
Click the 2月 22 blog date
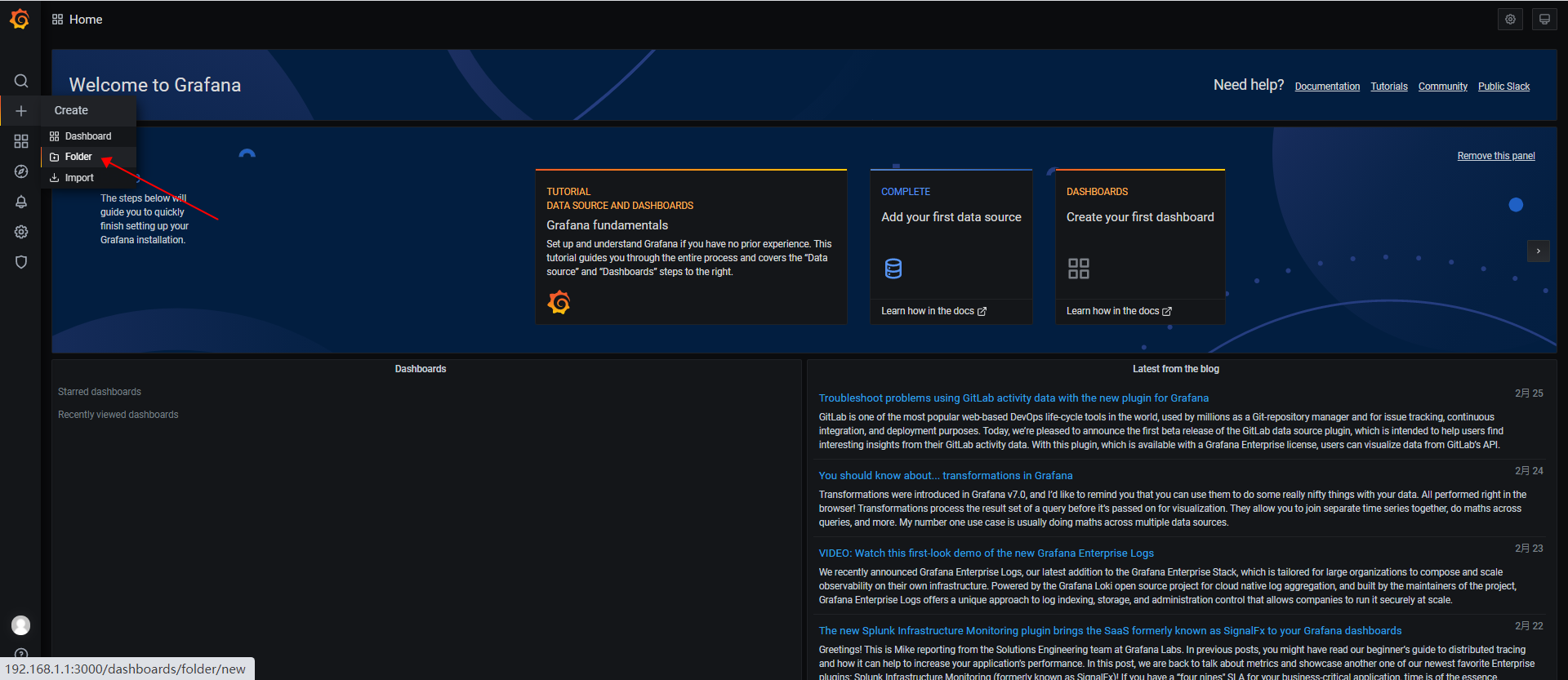coord(1529,626)
